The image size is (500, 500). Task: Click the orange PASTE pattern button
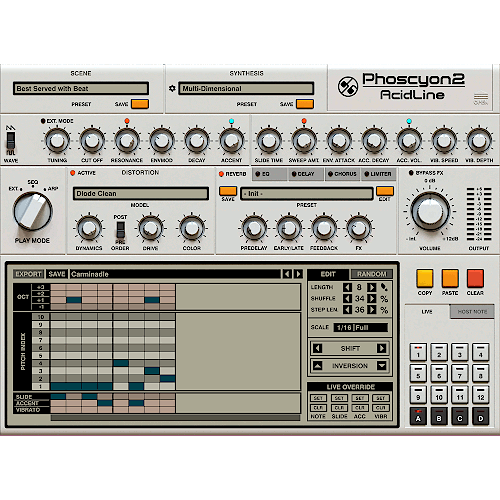[x=450, y=278]
